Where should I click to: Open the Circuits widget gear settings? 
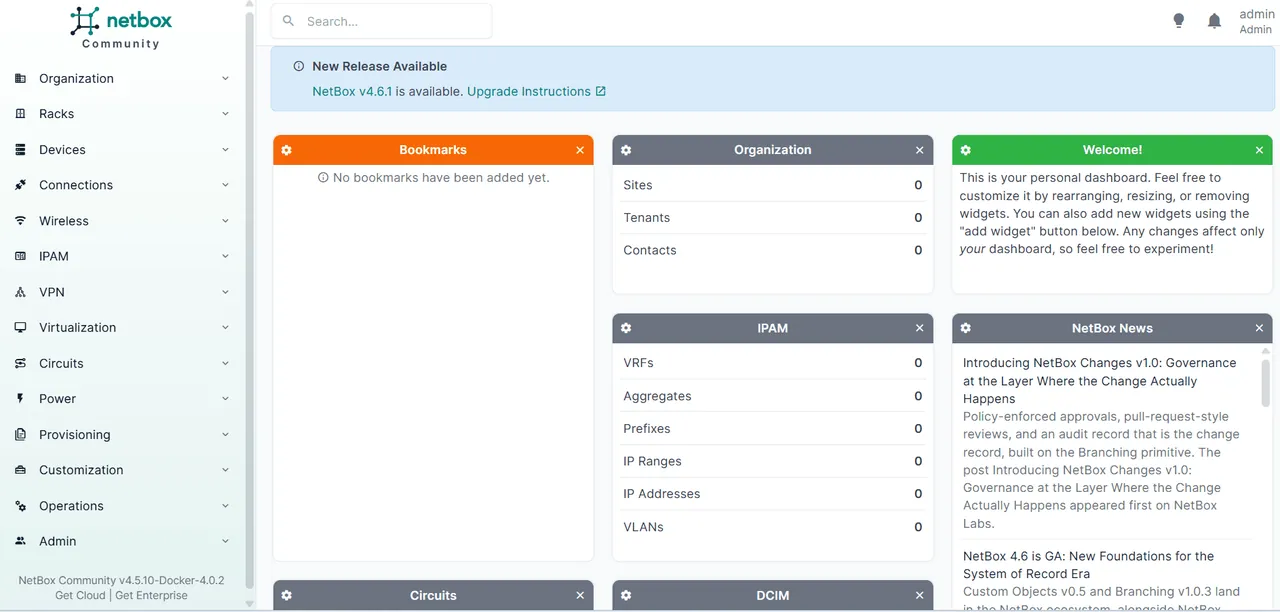[x=287, y=596]
